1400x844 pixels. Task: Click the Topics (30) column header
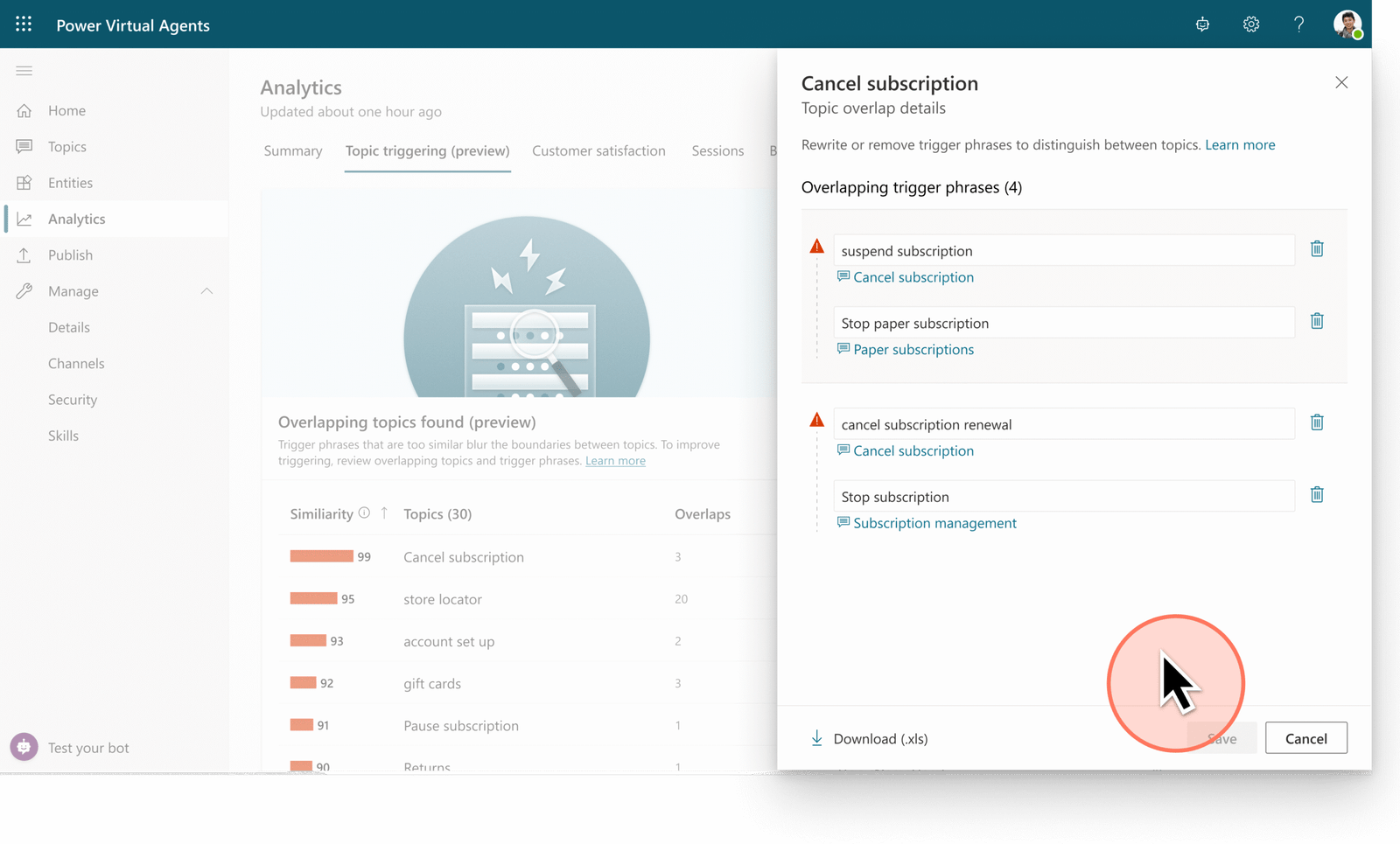[437, 514]
